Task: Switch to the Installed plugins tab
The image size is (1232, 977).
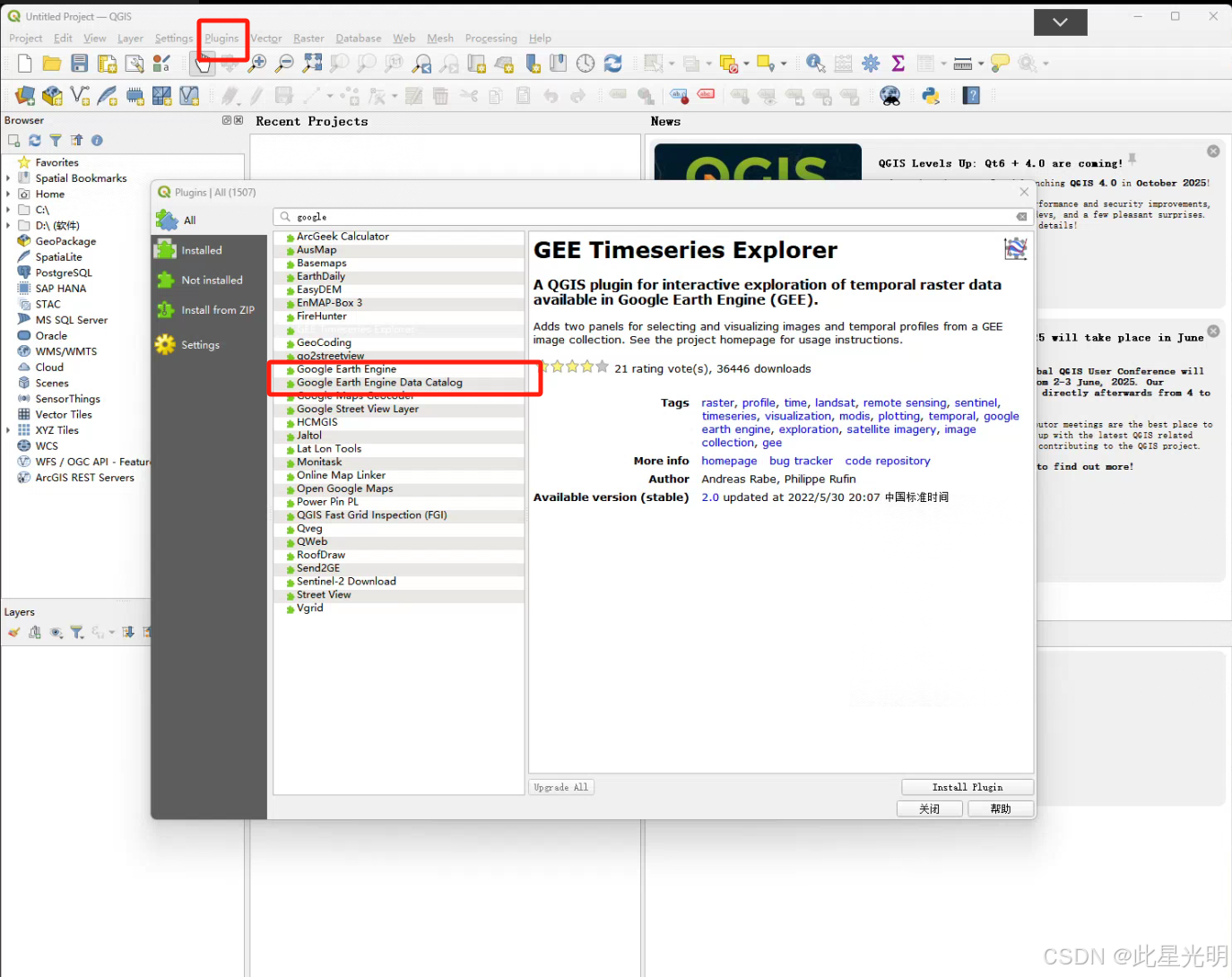Action: [209, 250]
